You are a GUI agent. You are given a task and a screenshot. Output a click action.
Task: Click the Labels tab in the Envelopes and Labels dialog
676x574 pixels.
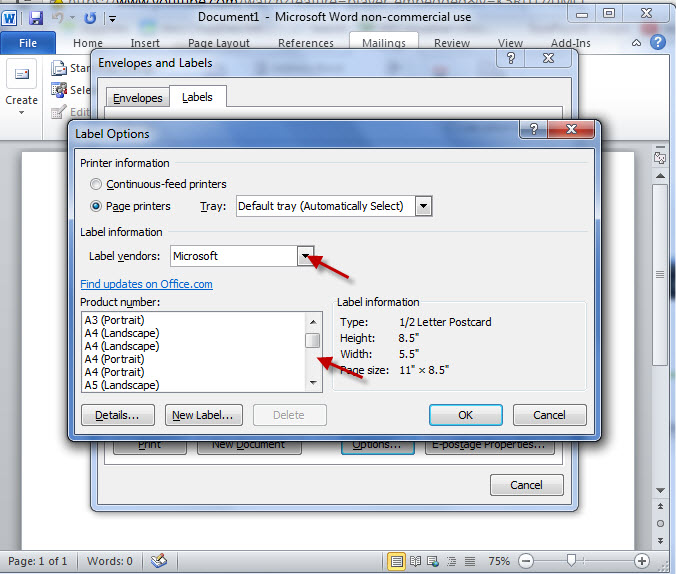197,97
